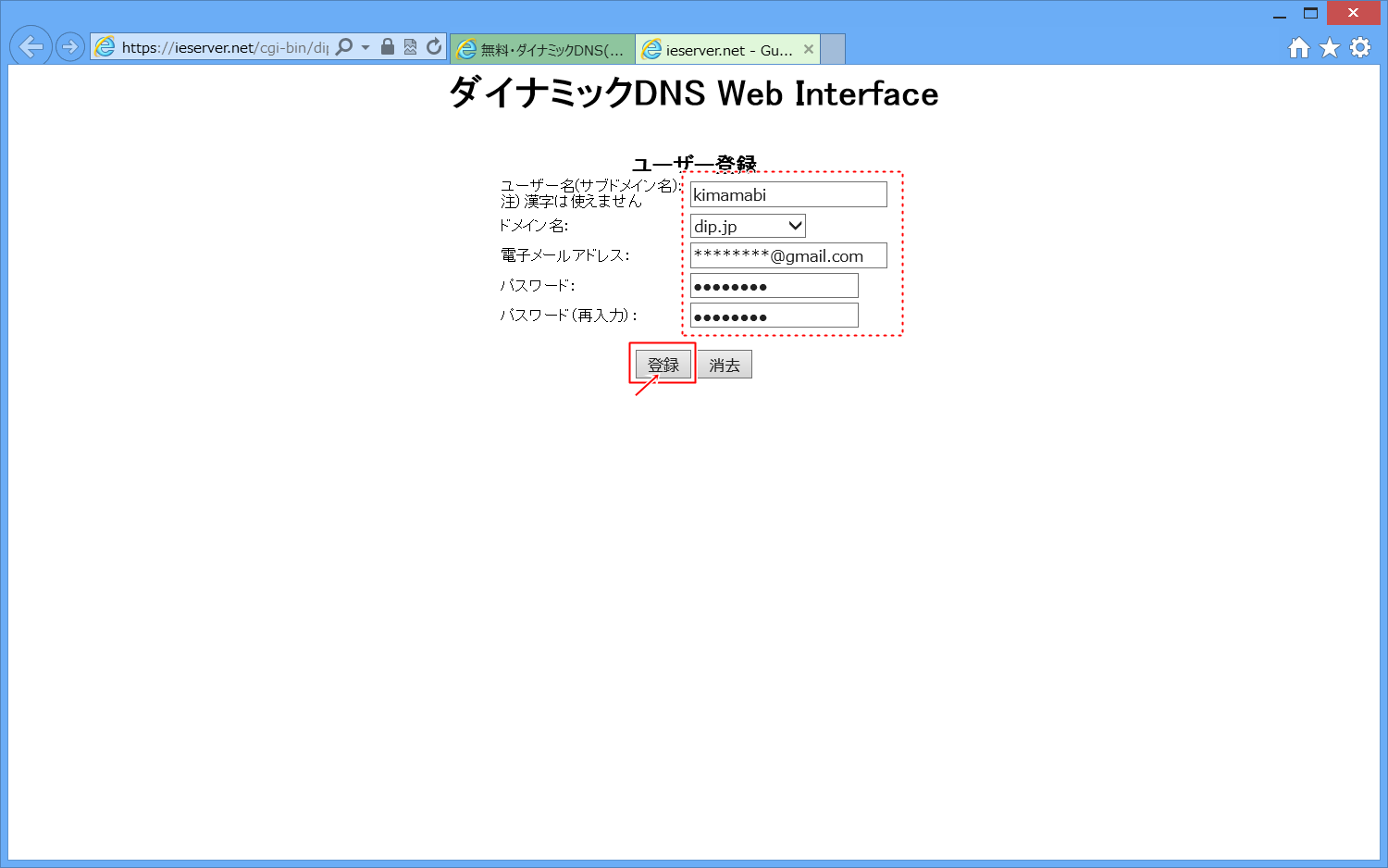Click the username field containing kimamabi
This screenshot has height=868, width=1388.
pos(787,194)
